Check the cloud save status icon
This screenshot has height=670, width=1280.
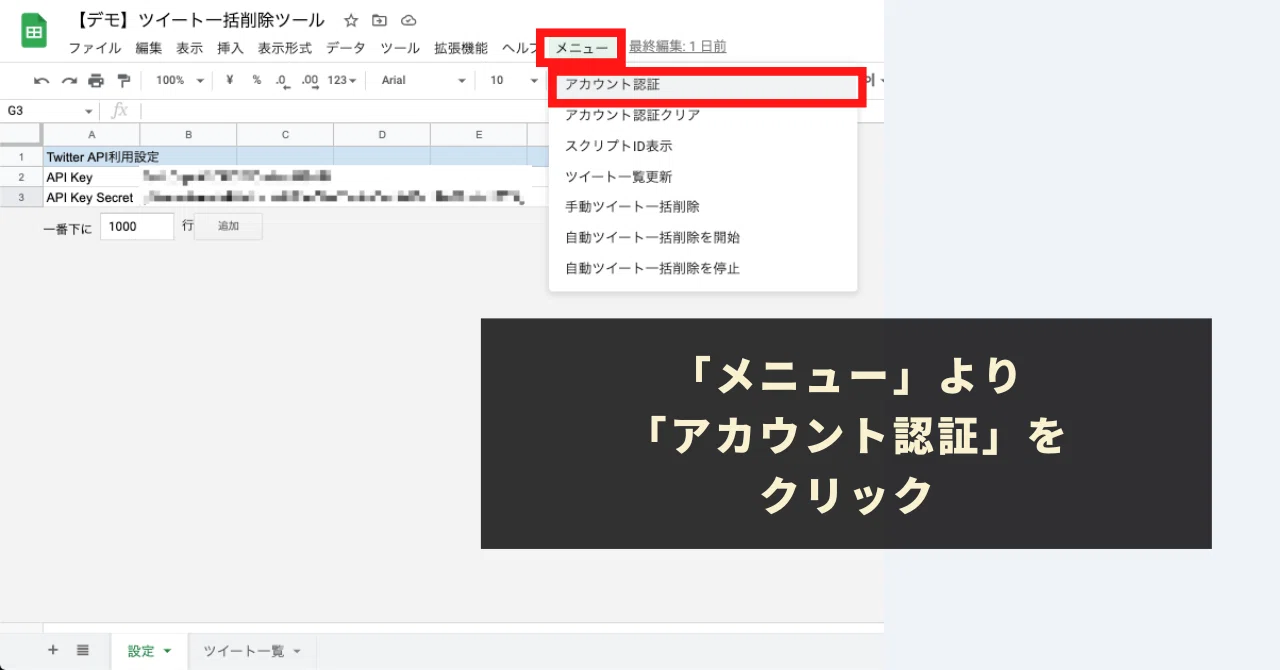pos(408,20)
